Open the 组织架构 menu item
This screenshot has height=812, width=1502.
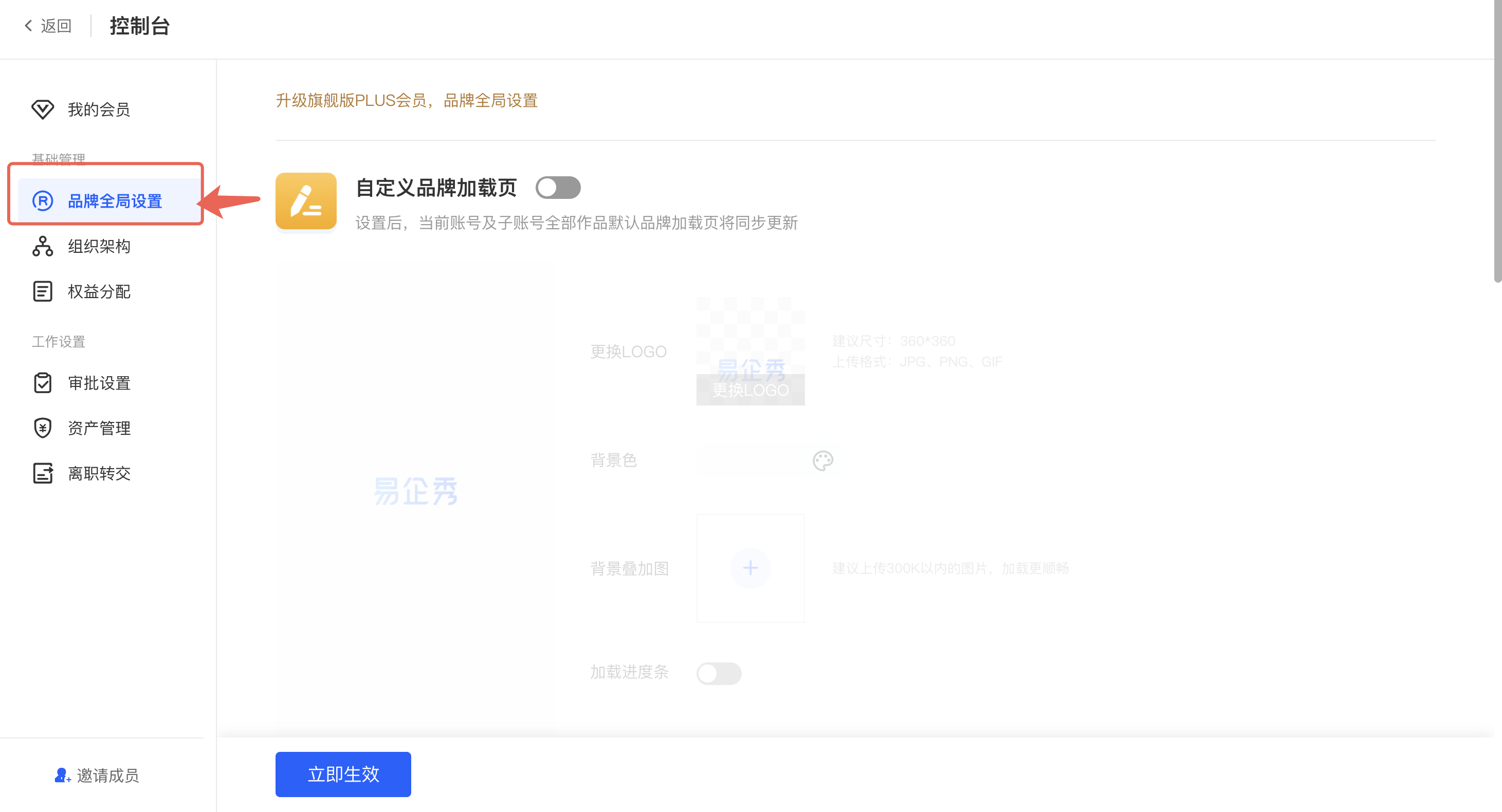point(99,246)
